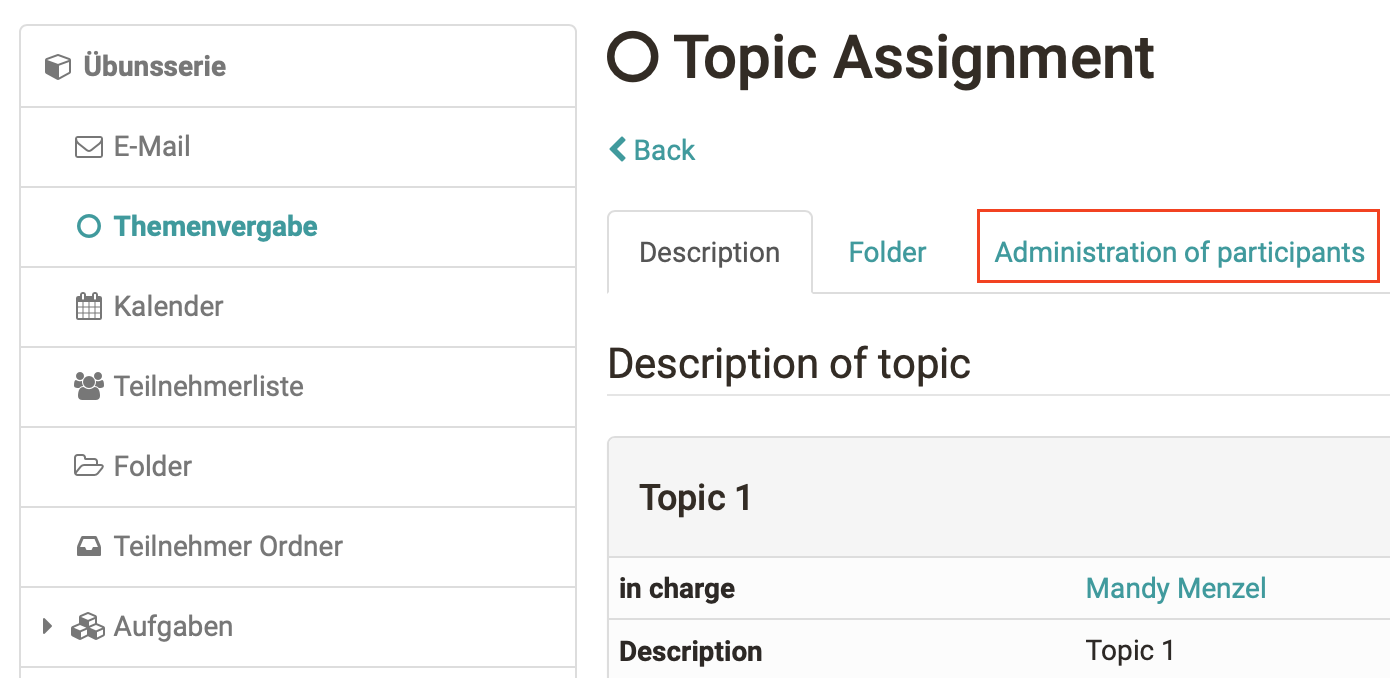Switch to the Folder tab
Viewport: 1390px width, 678px height.
click(x=886, y=252)
